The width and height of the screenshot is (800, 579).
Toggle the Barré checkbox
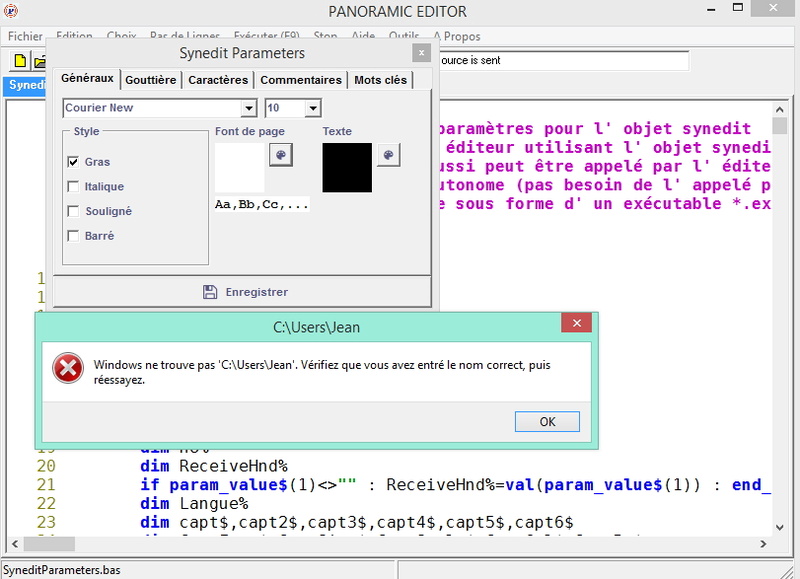pos(73,236)
